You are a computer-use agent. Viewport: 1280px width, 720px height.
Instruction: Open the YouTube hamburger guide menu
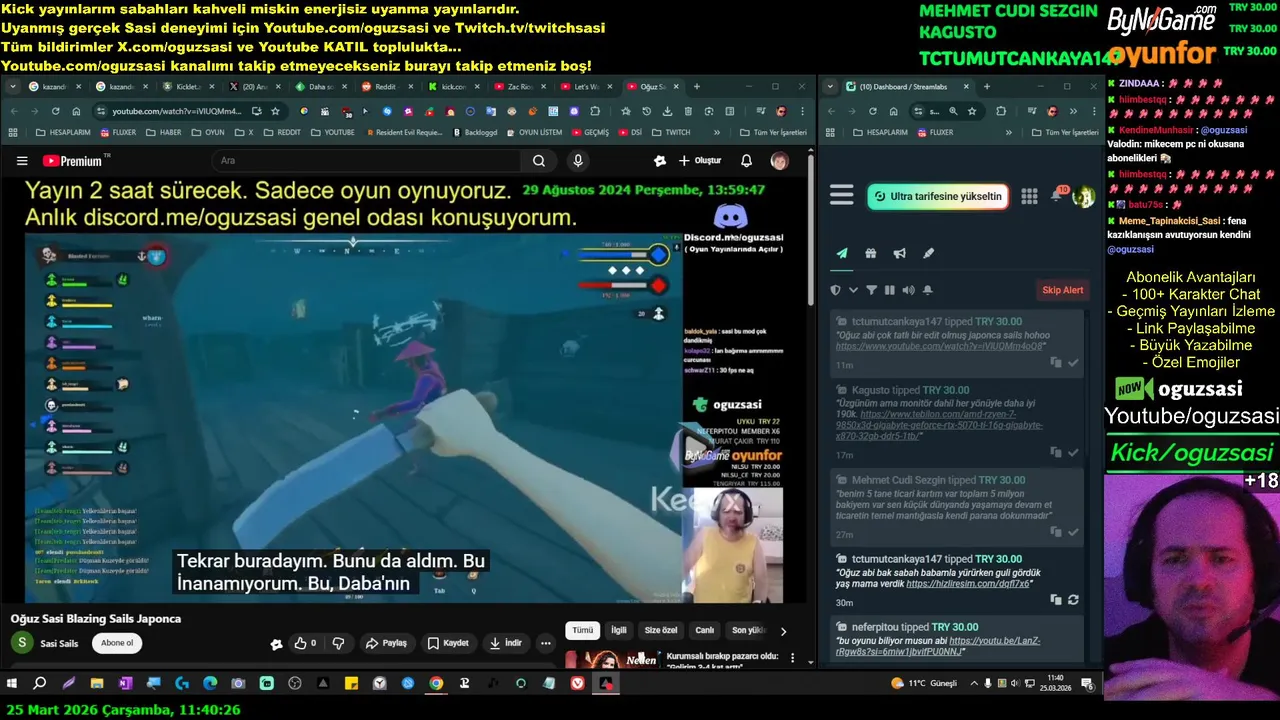tap(22, 161)
